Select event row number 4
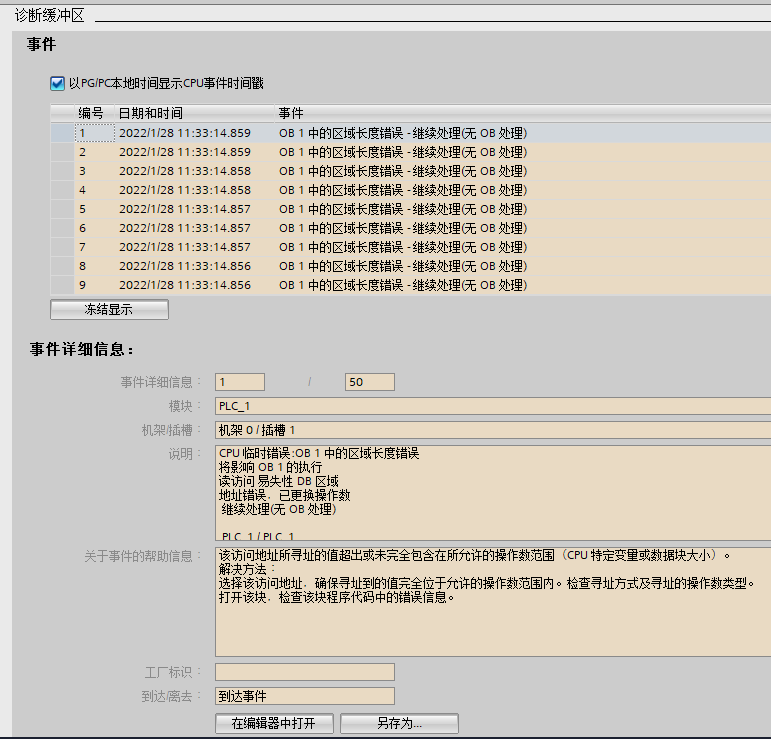Screen dimensions: 771x739 click(x=411, y=190)
